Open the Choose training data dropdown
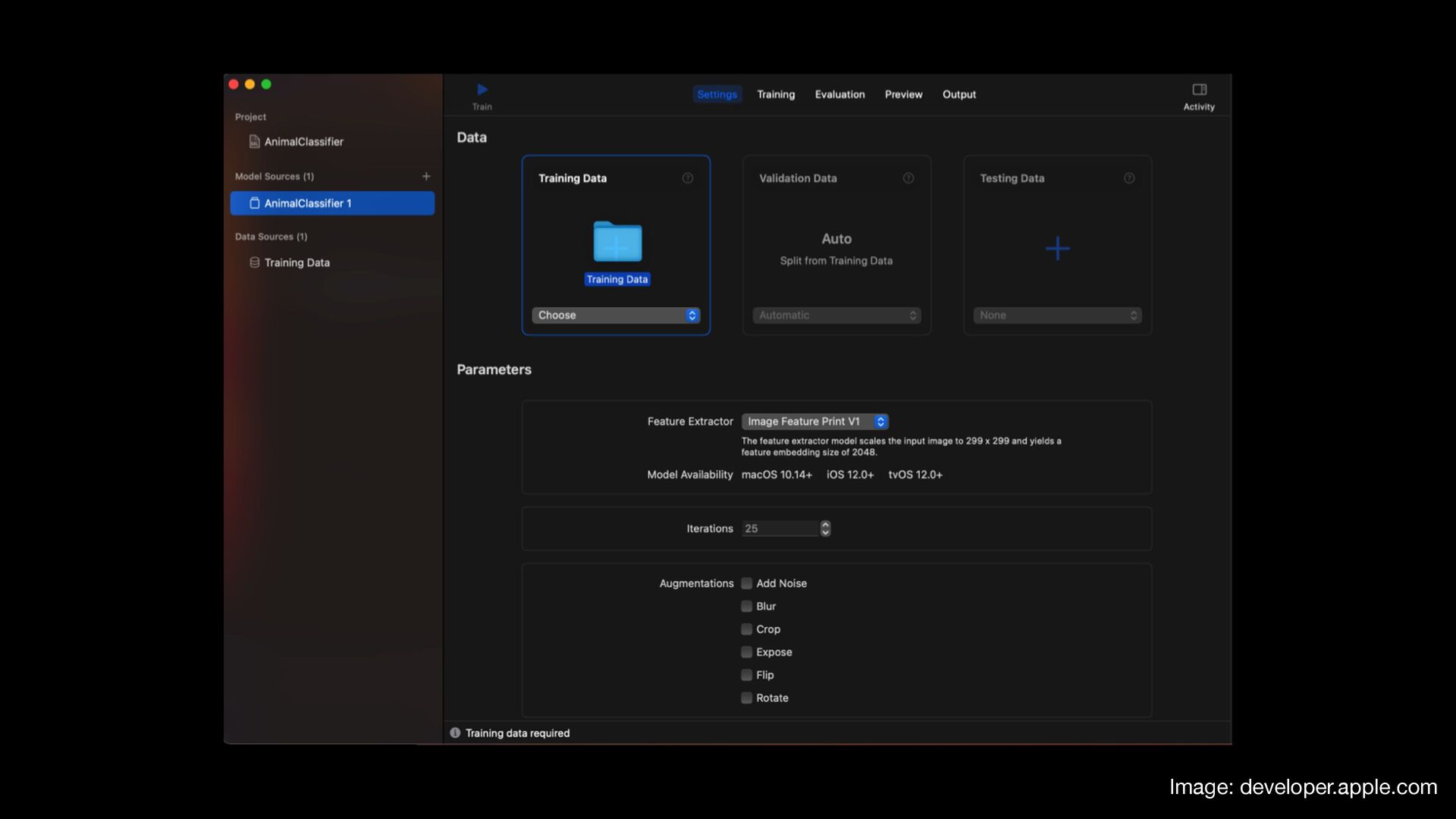This screenshot has width=1456, height=819. 616,315
